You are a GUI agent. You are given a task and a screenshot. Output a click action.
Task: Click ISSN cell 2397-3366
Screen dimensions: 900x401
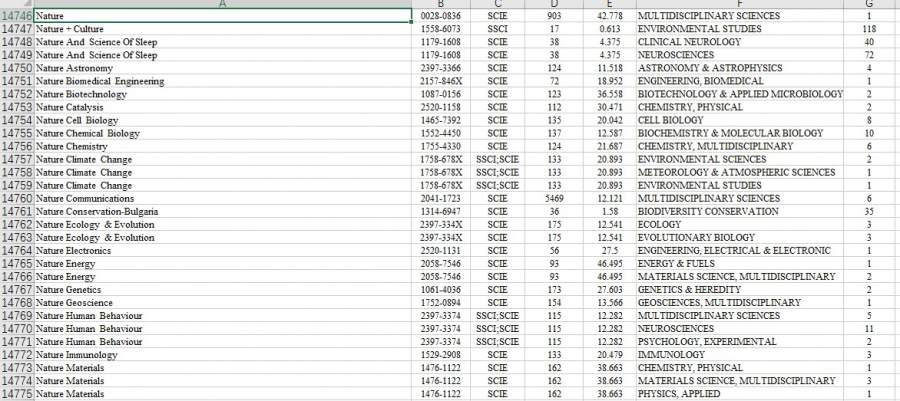coord(441,68)
